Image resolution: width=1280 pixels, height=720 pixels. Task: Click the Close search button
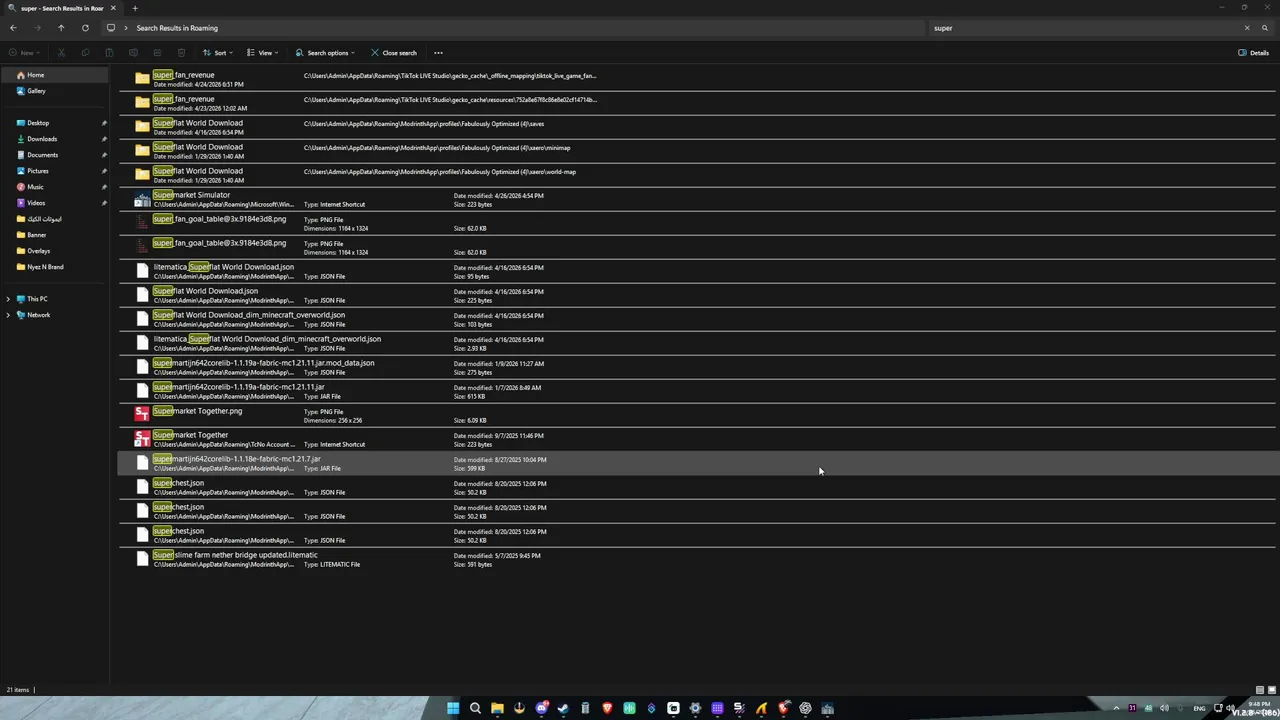tap(394, 53)
